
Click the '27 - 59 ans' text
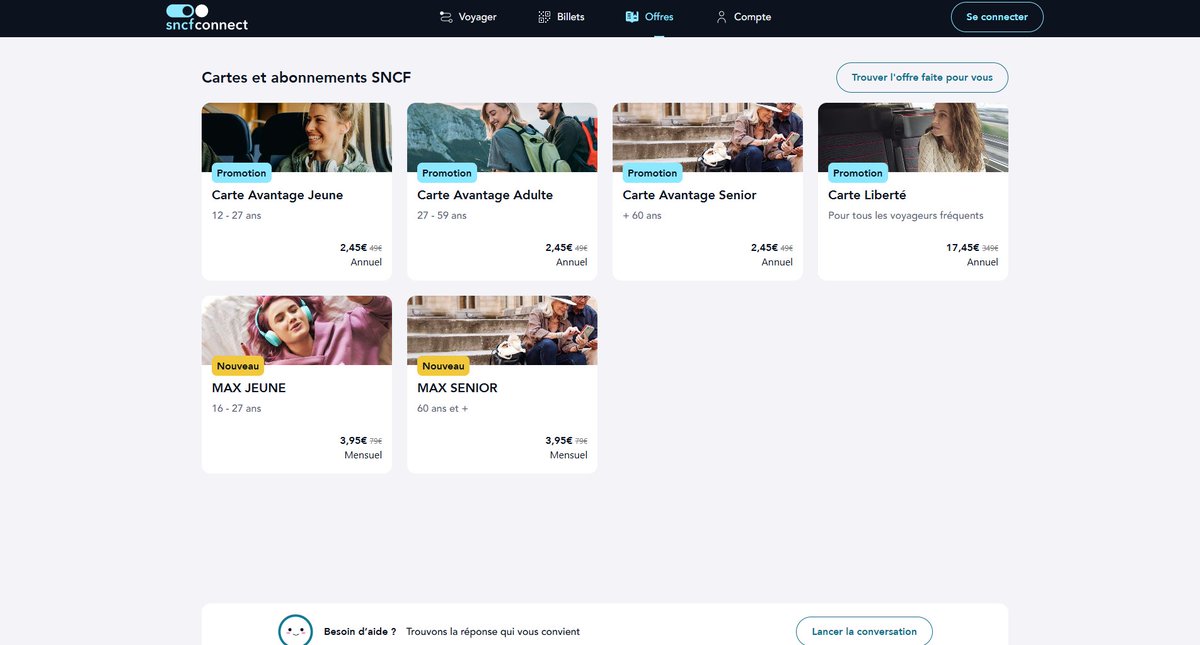442,215
